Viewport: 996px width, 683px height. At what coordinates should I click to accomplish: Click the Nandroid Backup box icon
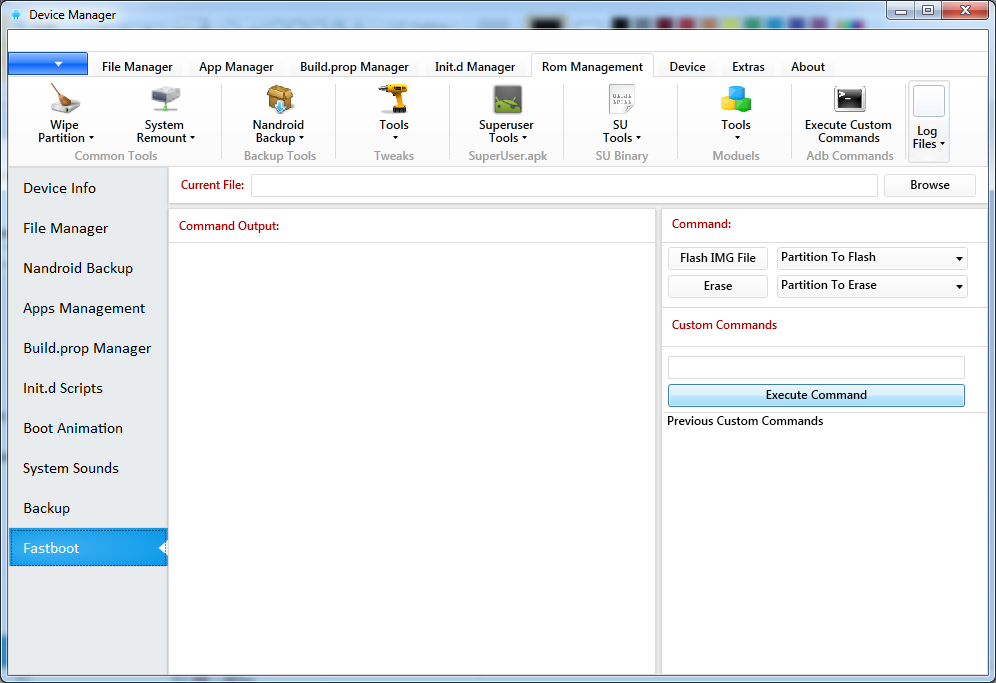coord(278,100)
